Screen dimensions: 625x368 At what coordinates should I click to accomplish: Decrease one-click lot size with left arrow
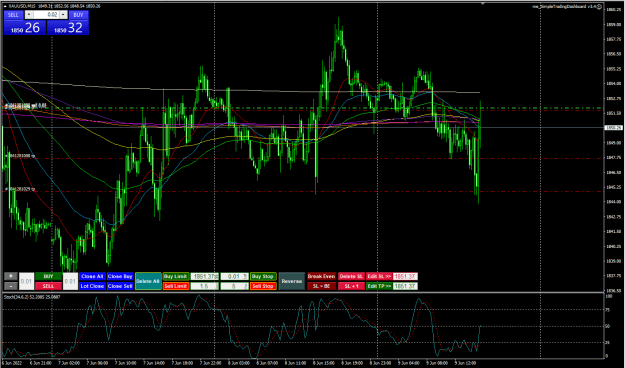coord(29,15)
